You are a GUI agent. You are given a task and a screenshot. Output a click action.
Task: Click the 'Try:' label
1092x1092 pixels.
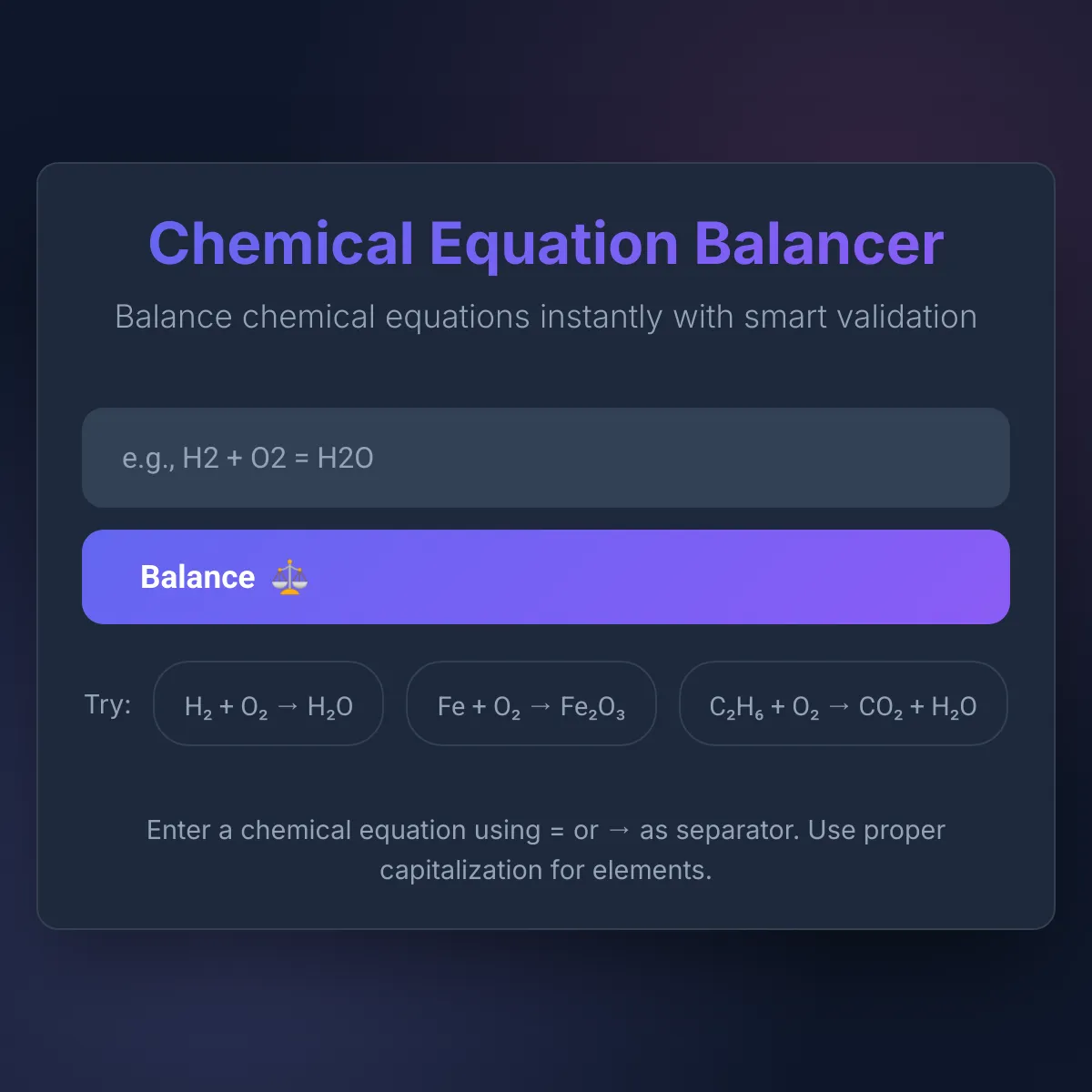[x=107, y=704]
